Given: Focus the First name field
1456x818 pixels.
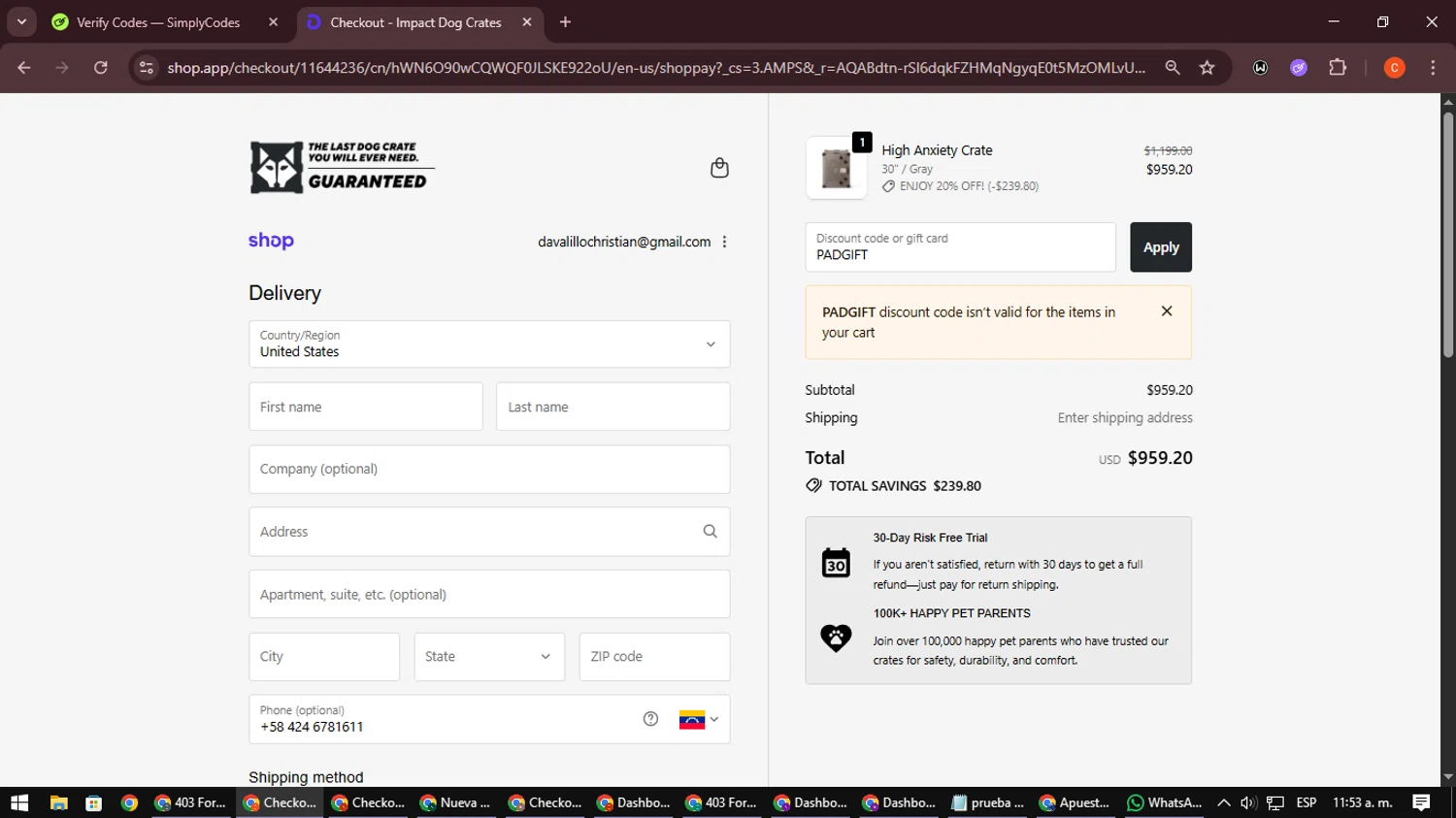Looking at the screenshot, I should pyautogui.click(x=366, y=407).
